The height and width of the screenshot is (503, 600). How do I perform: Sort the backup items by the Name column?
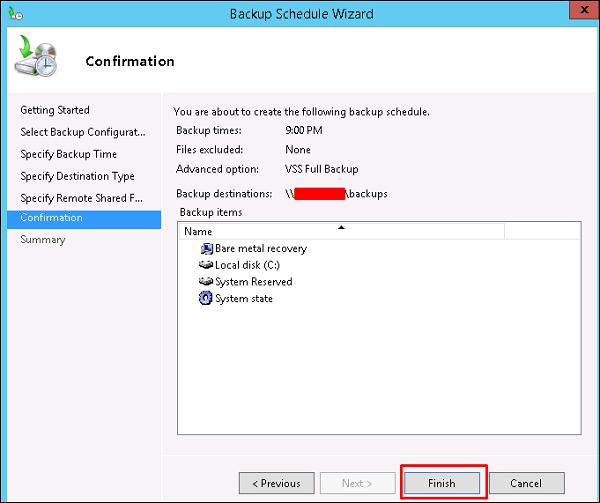(x=341, y=231)
